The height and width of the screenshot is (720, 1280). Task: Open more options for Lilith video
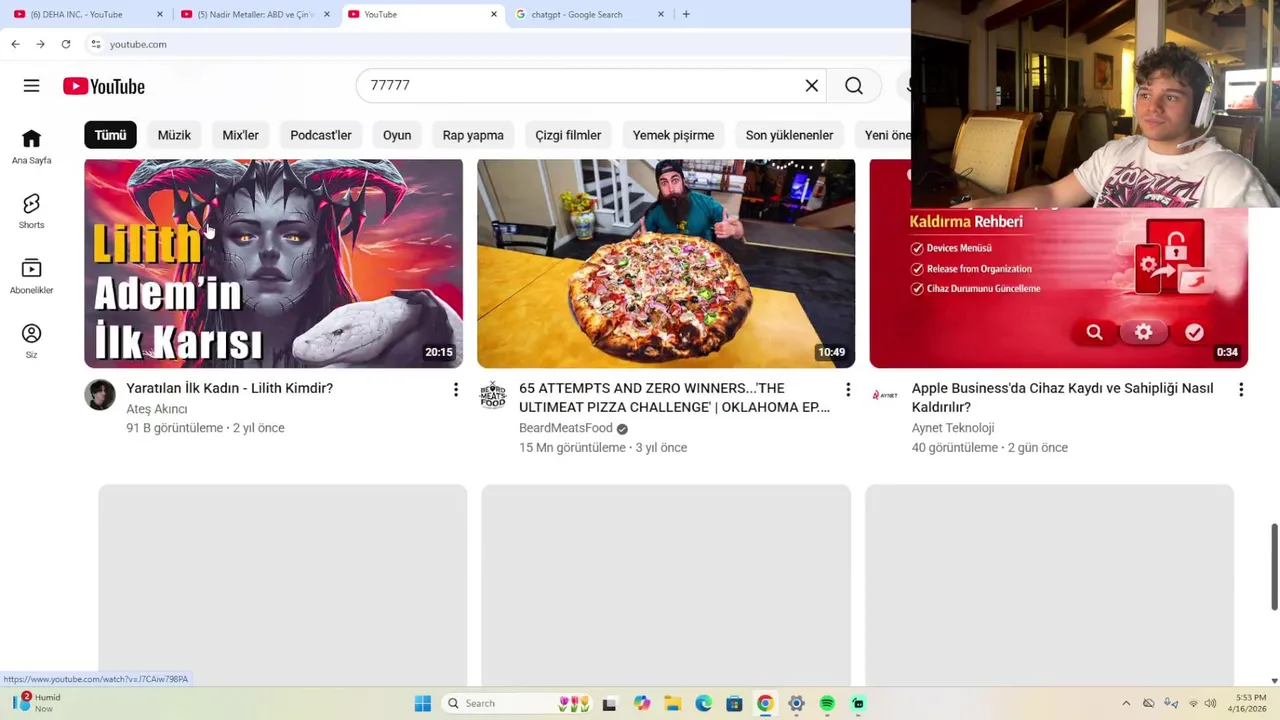coord(455,390)
